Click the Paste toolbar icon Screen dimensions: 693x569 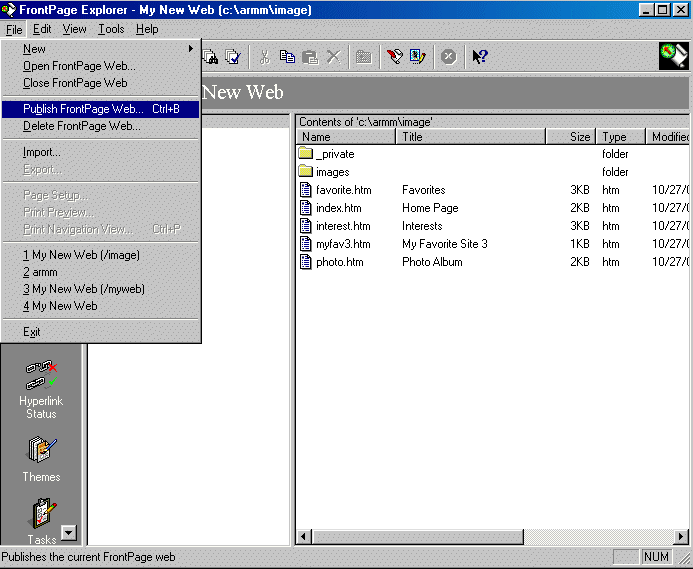(310, 57)
